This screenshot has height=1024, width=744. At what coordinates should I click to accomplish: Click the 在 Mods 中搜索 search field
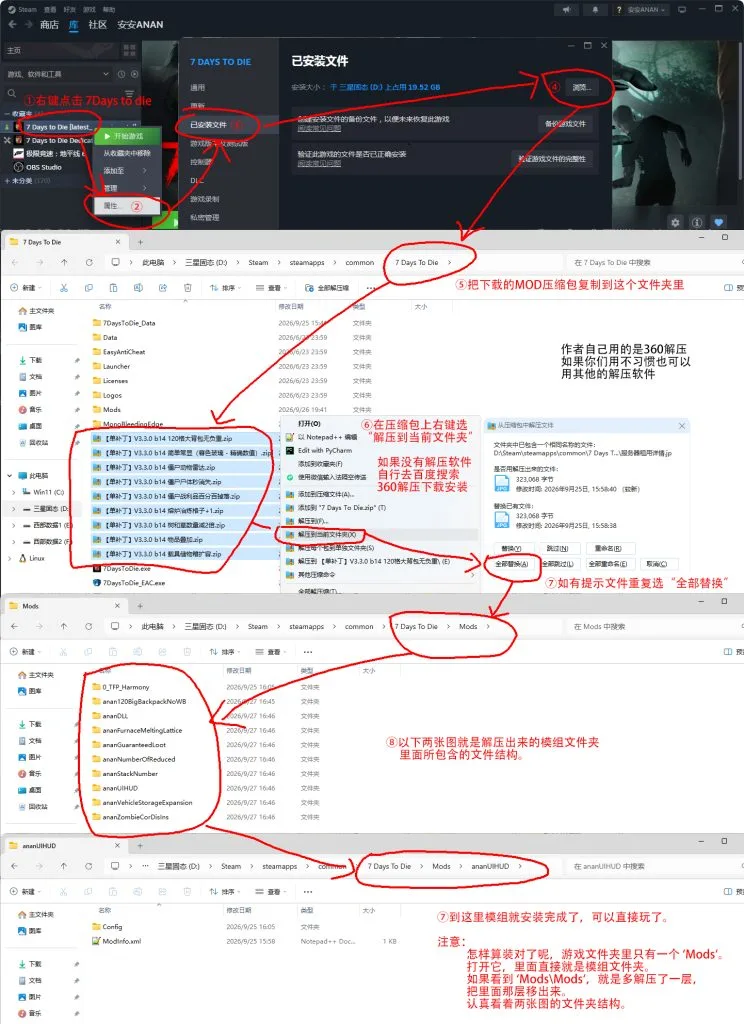tap(653, 626)
